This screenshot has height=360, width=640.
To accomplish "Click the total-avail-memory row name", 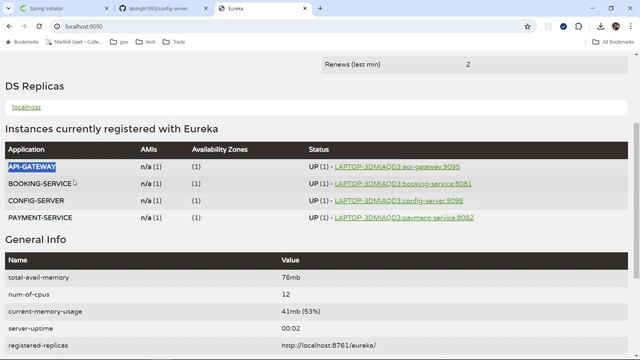I will (x=38, y=278).
